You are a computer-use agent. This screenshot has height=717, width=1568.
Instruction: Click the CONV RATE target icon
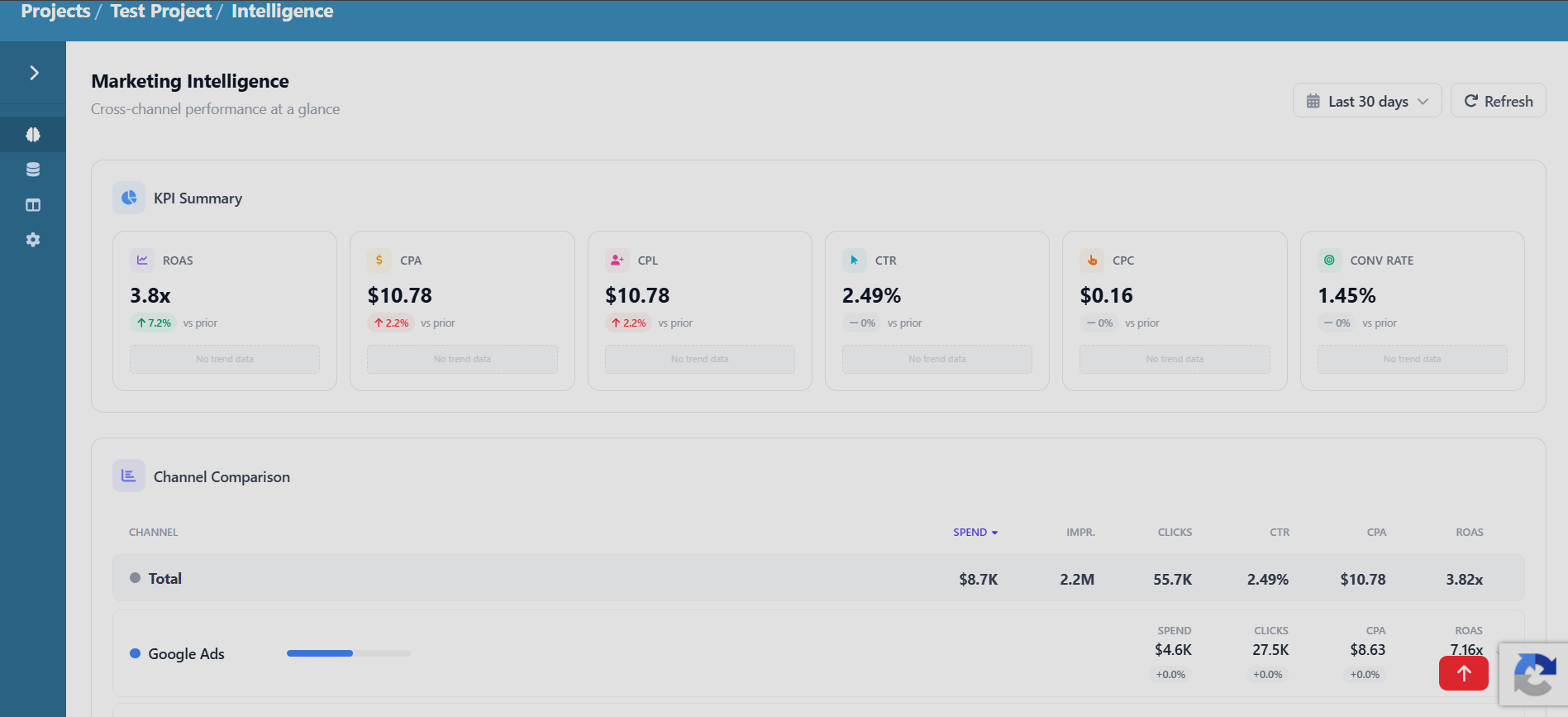pyautogui.click(x=1329, y=260)
